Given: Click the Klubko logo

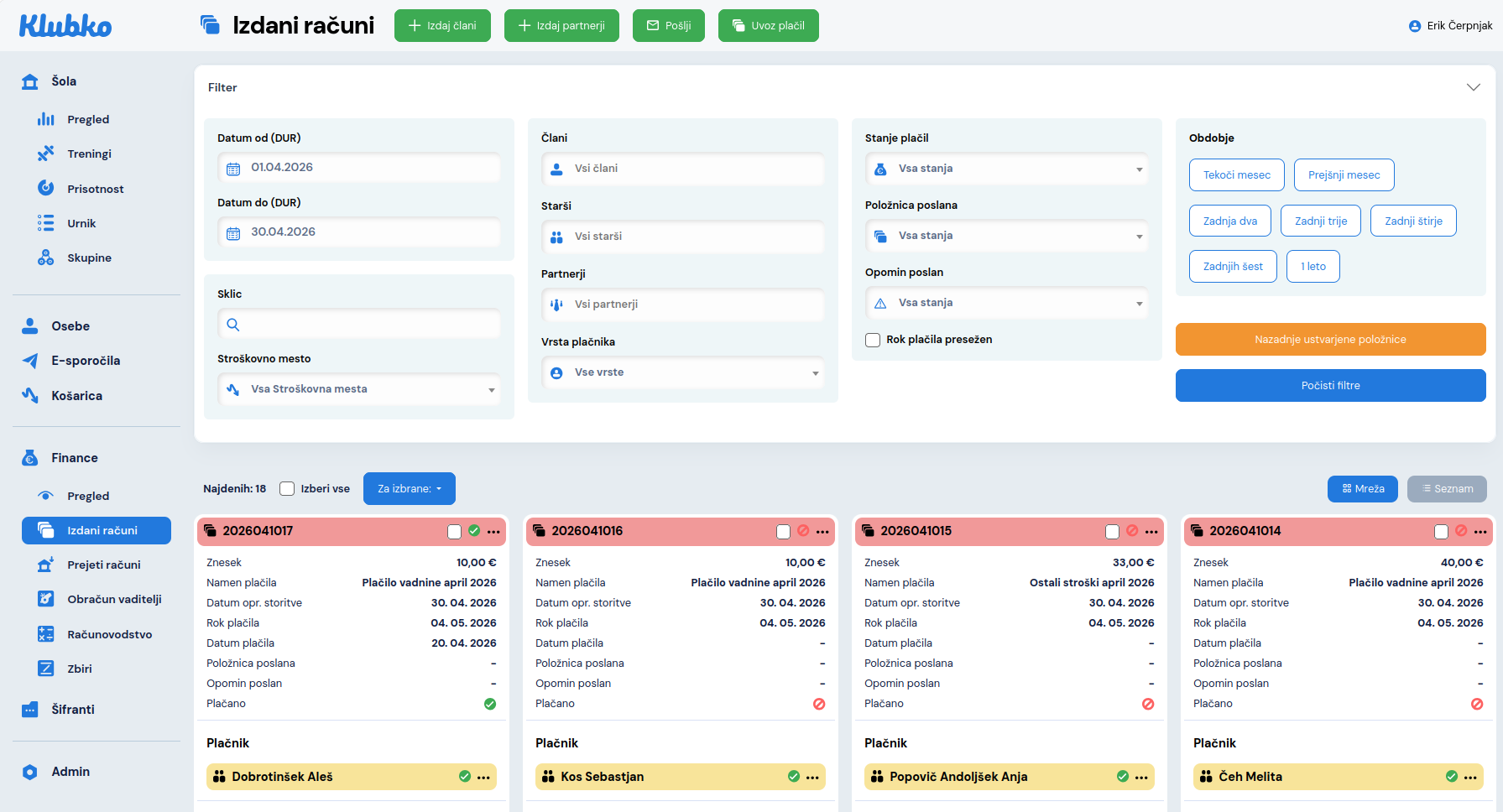Looking at the screenshot, I should click(65, 26).
